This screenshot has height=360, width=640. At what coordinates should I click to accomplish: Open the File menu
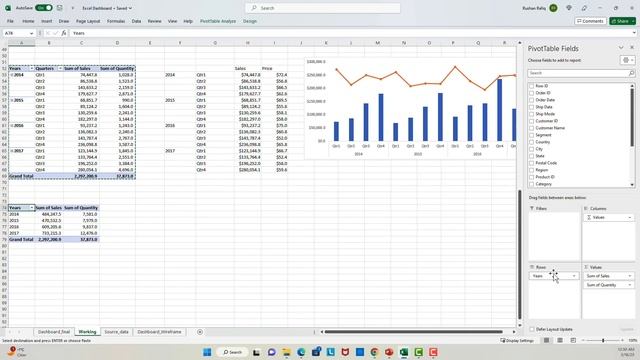[10, 21]
